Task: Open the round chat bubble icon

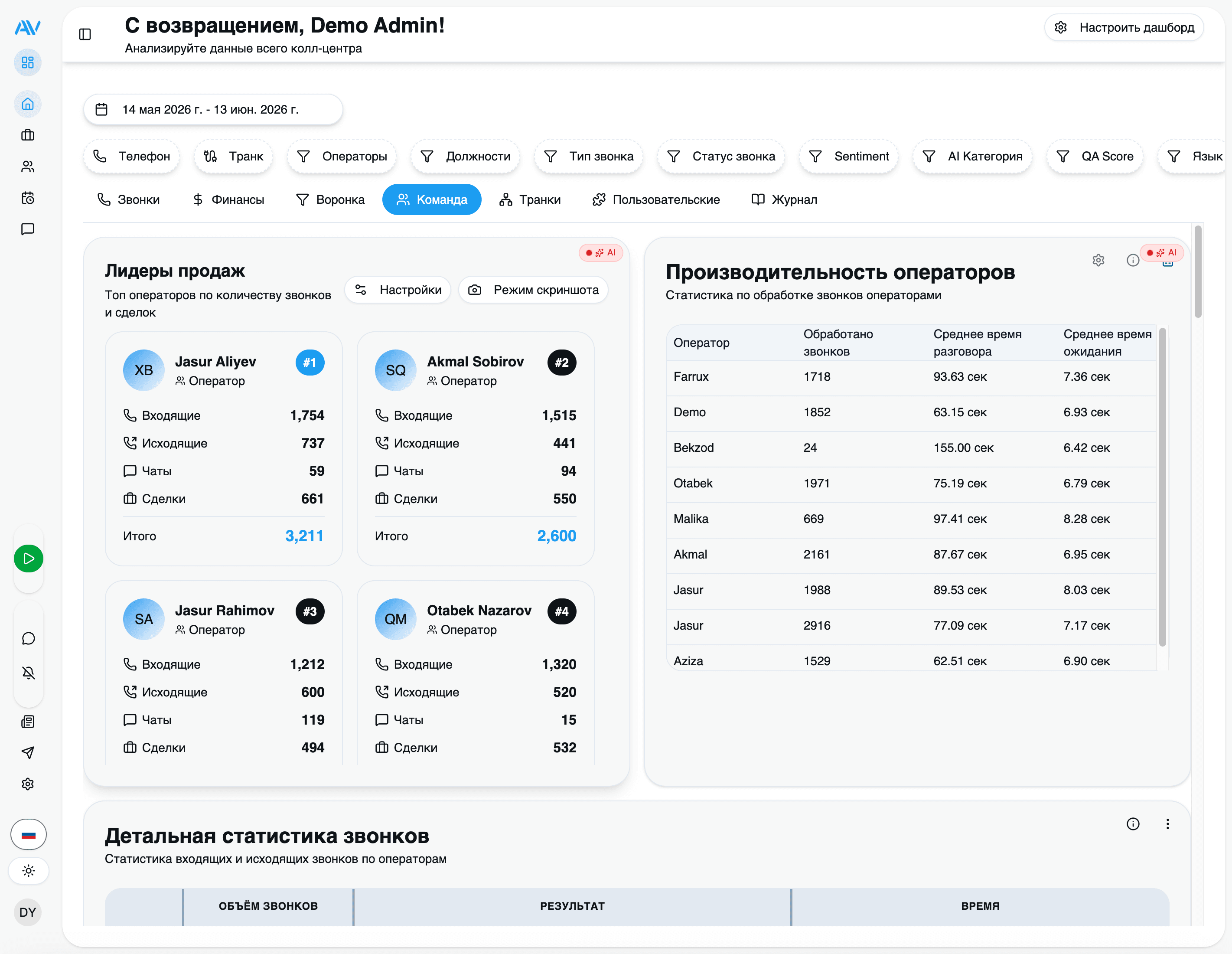Action: pos(28,638)
